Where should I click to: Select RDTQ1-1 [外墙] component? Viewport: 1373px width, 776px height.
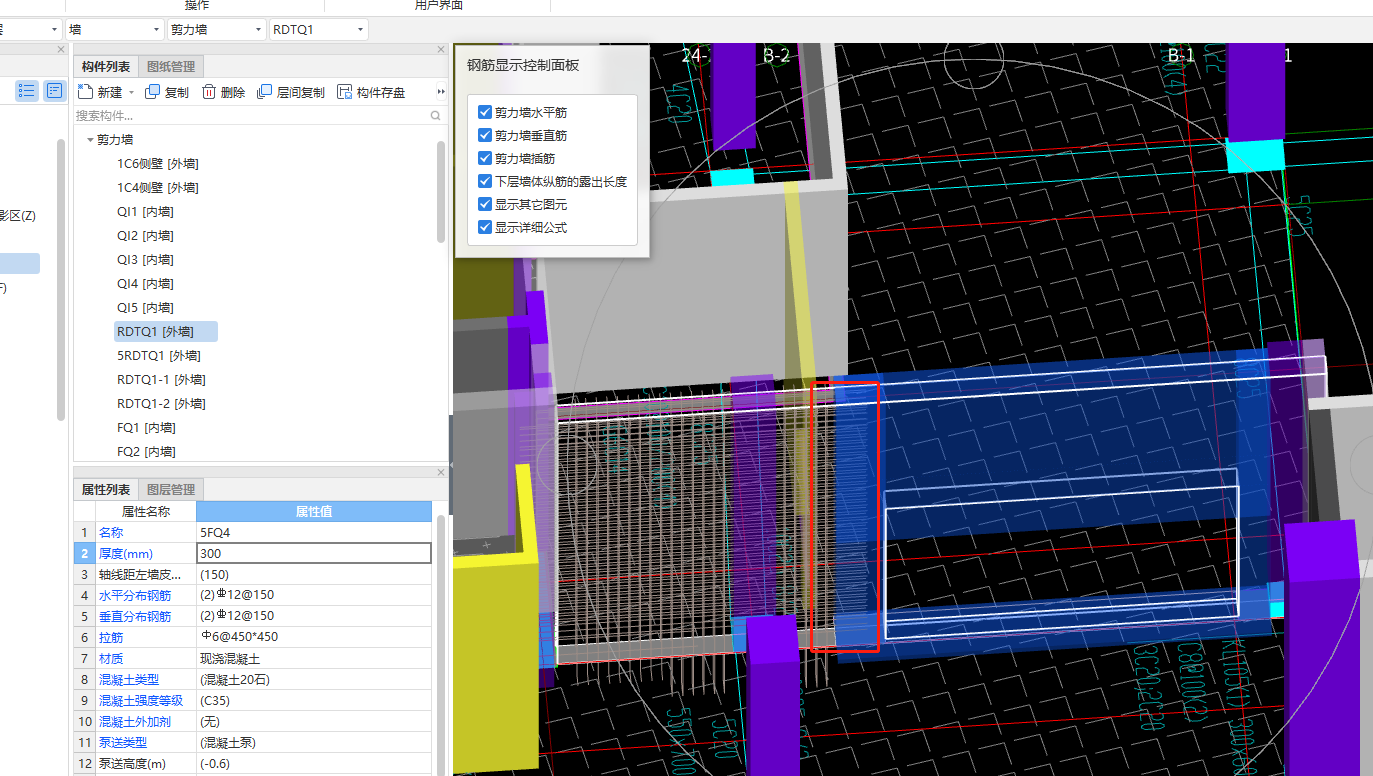click(161, 380)
